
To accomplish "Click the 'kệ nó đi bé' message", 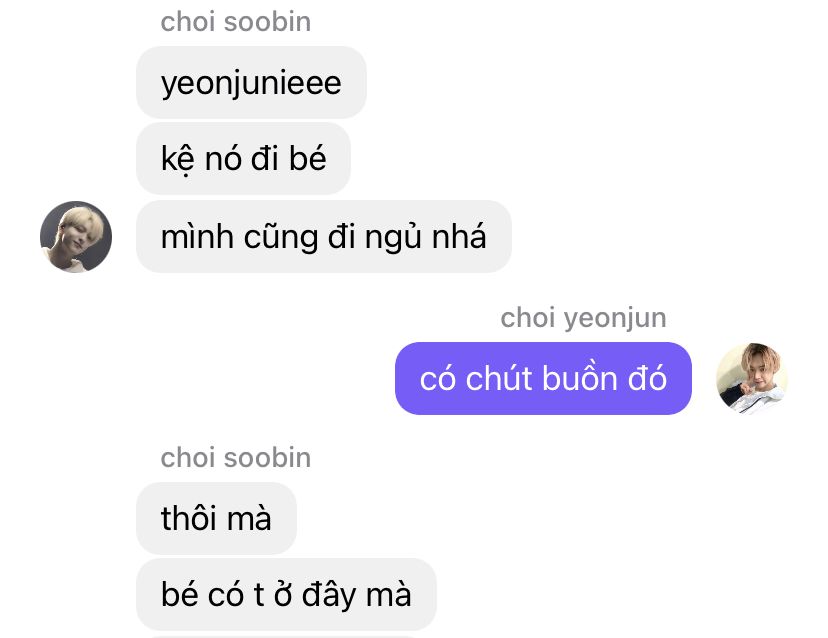I will [243, 158].
